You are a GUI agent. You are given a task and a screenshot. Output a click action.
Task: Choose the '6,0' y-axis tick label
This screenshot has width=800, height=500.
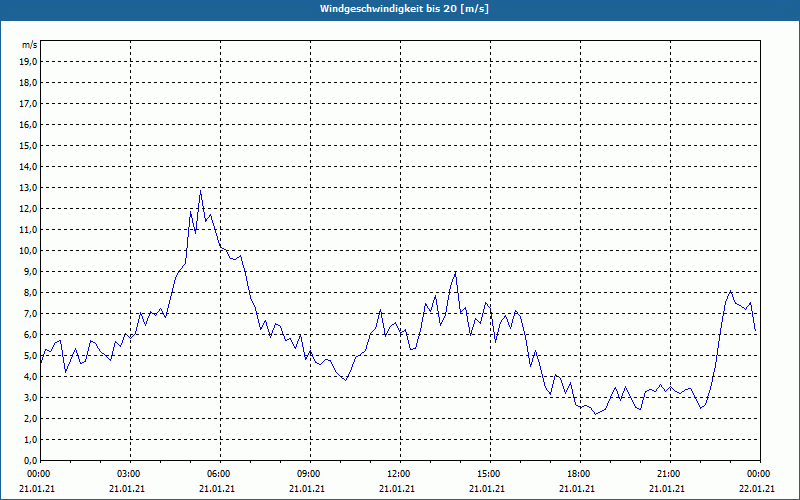pyautogui.click(x=30, y=334)
